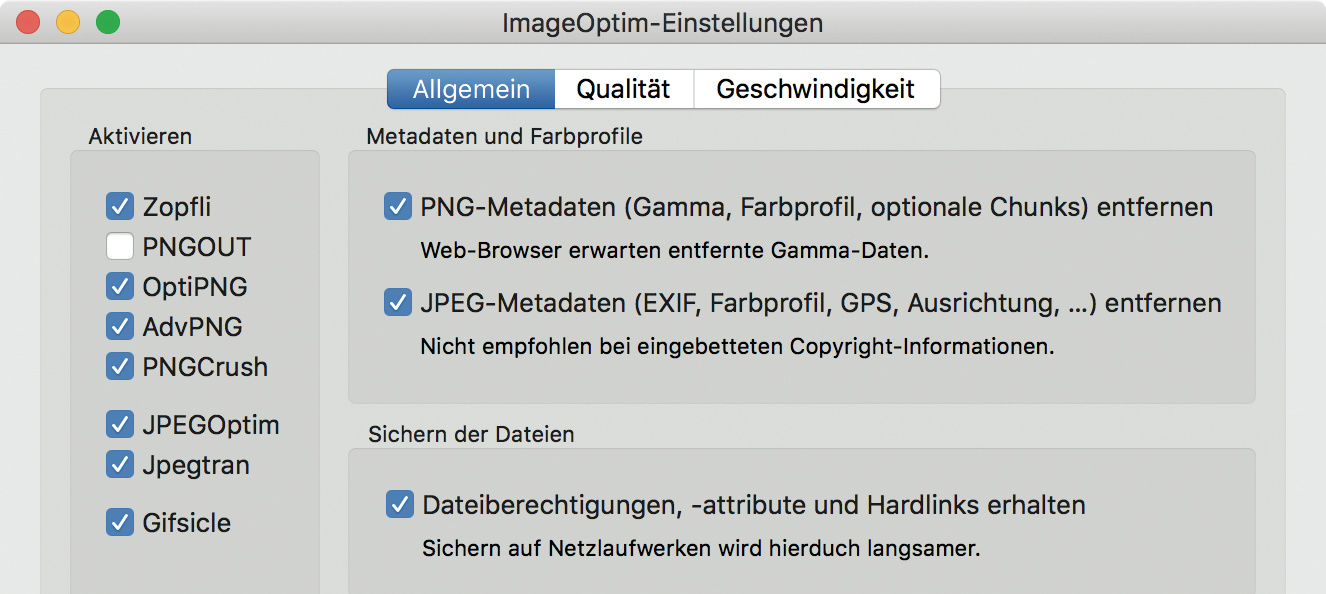Click the Gifsicle label text
This screenshot has width=1326, height=594.
coord(187,523)
